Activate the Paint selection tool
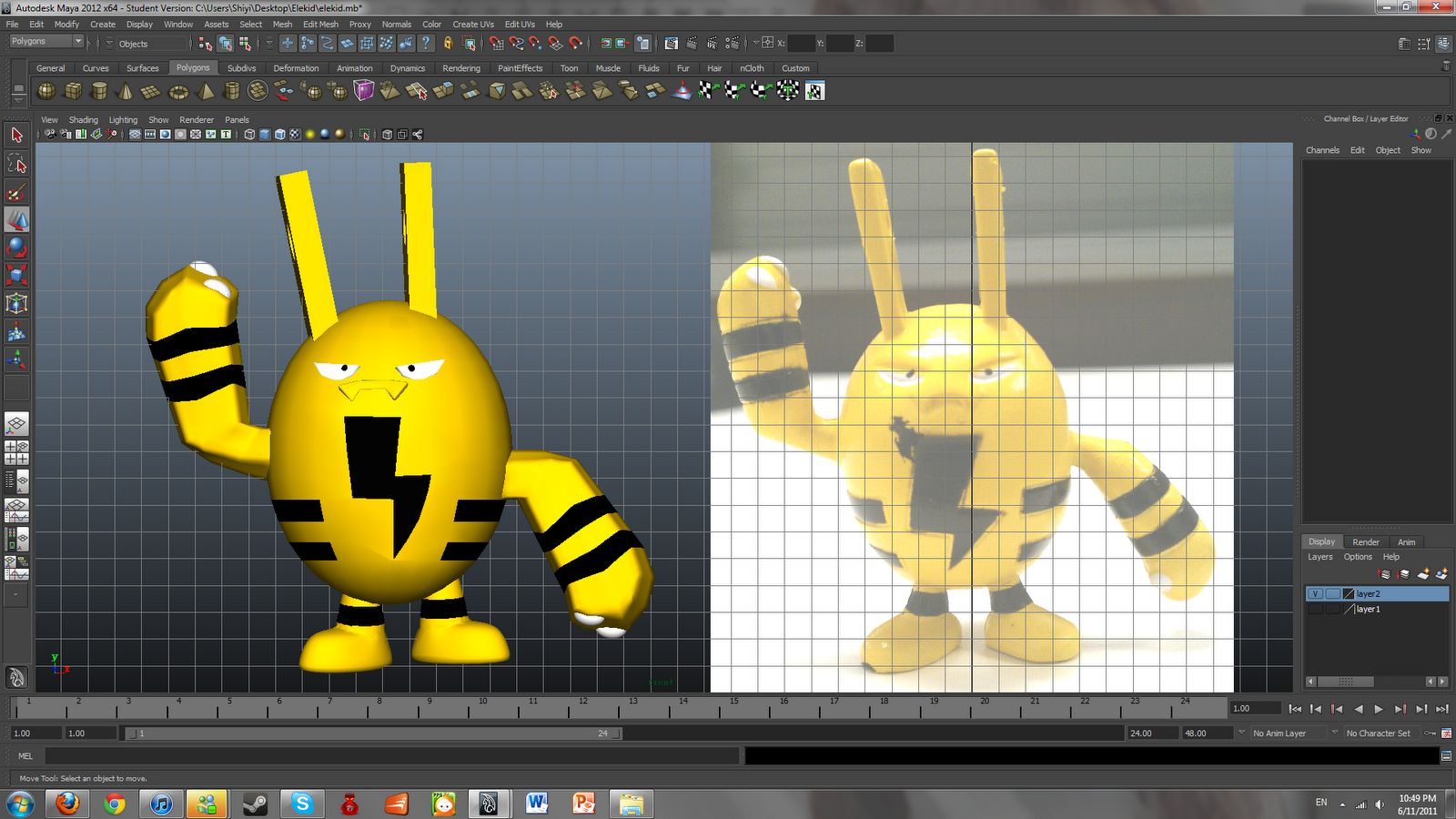1456x819 pixels. click(x=16, y=192)
